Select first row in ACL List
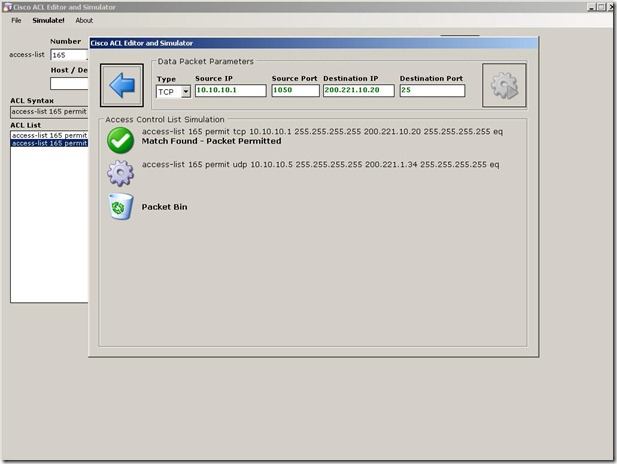The width and height of the screenshot is (617, 464). point(50,135)
